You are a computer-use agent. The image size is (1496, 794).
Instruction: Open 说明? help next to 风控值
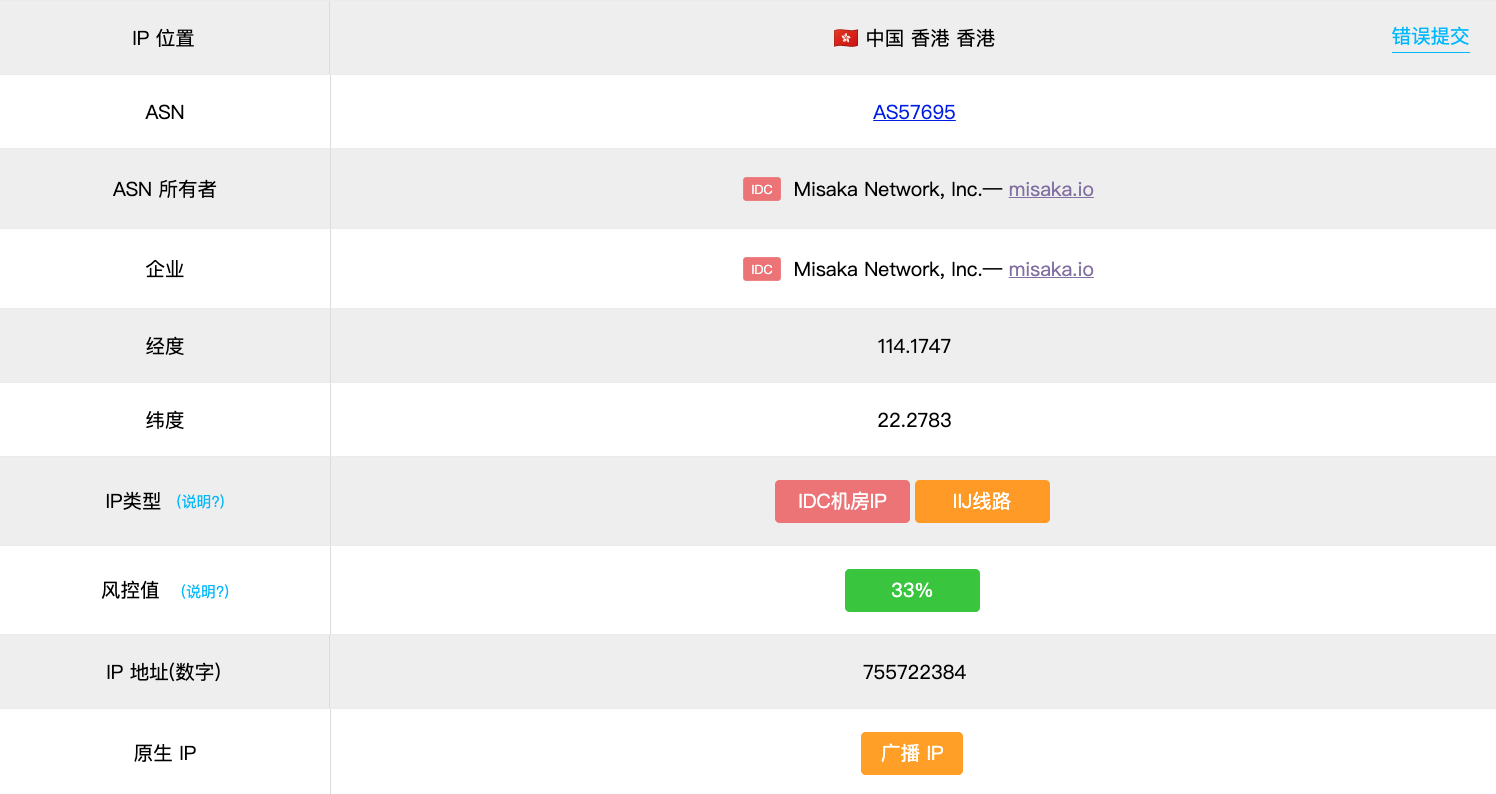pos(205,591)
